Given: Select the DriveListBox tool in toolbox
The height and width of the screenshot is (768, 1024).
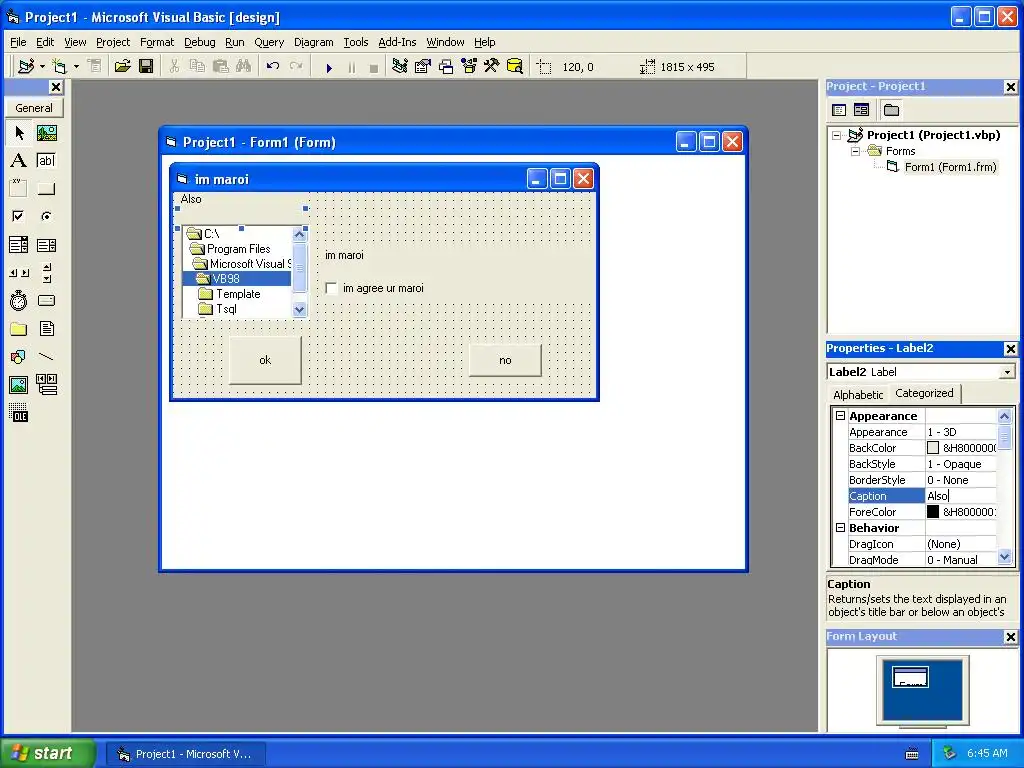Looking at the screenshot, I should 46,300.
